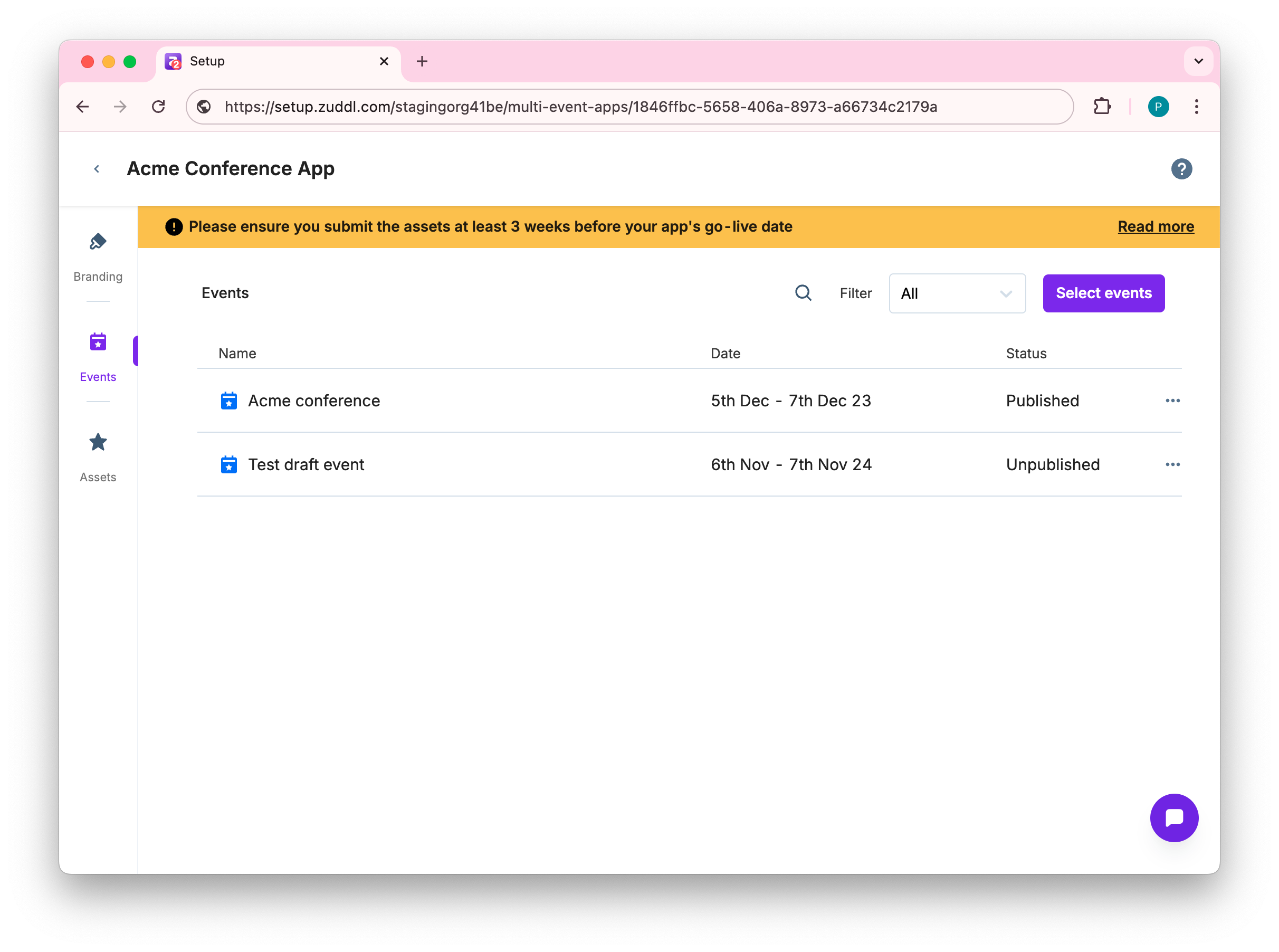This screenshot has height=952, width=1279.
Task: Go back using the chevron beside app title
Action: 97,169
